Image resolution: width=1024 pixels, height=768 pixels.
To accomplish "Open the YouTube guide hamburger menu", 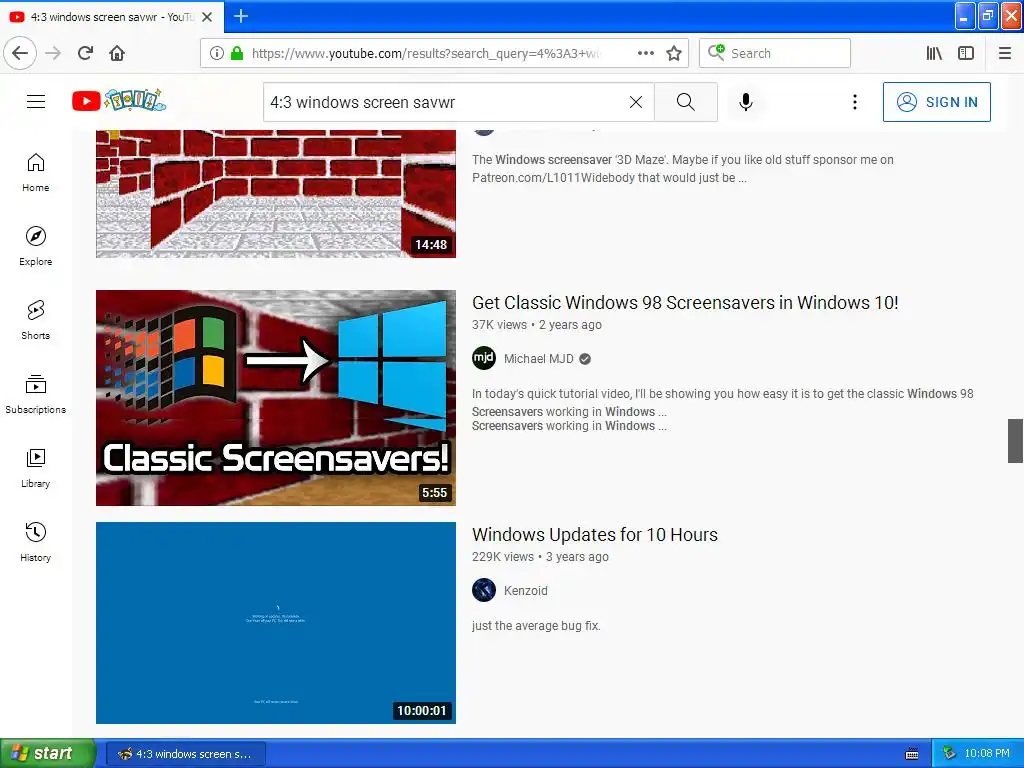I will tap(36, 102).
